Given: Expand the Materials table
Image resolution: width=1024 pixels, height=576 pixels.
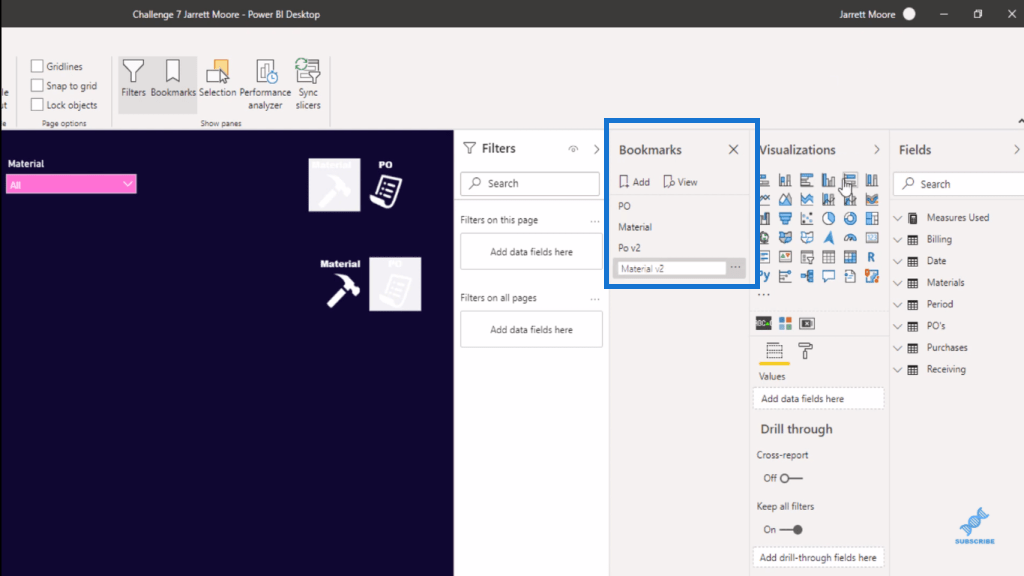Looking at the screenshot, I should pyautogui.click(x=898, y=283).
